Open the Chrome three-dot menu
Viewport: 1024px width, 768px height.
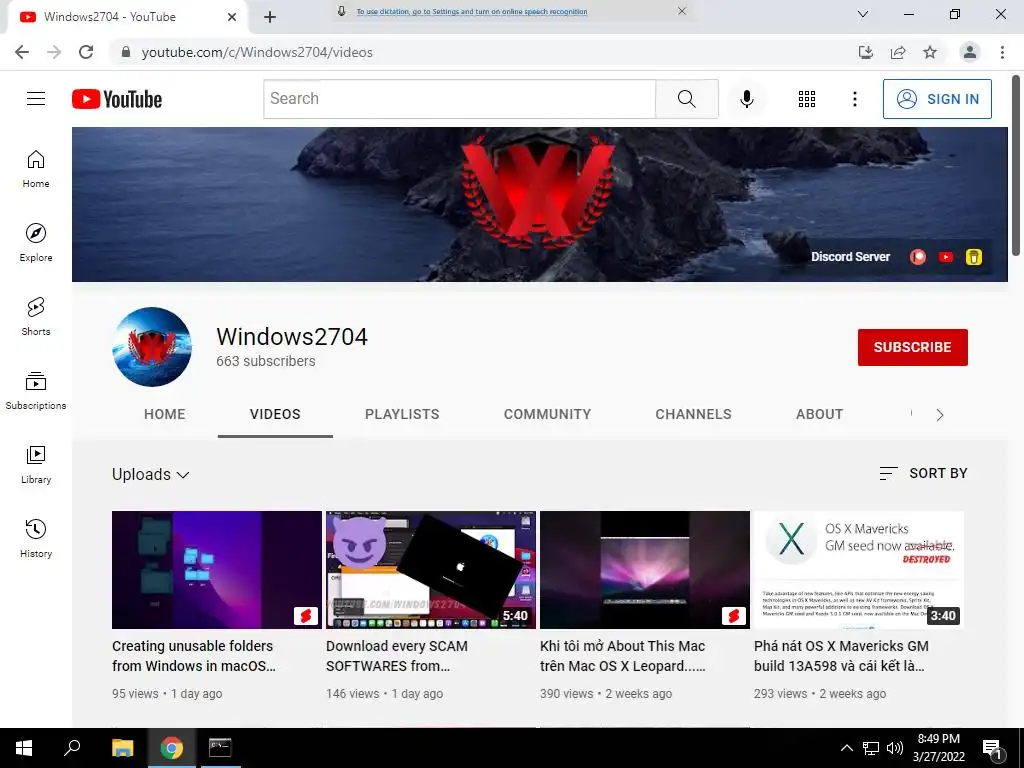point(1002,52)
